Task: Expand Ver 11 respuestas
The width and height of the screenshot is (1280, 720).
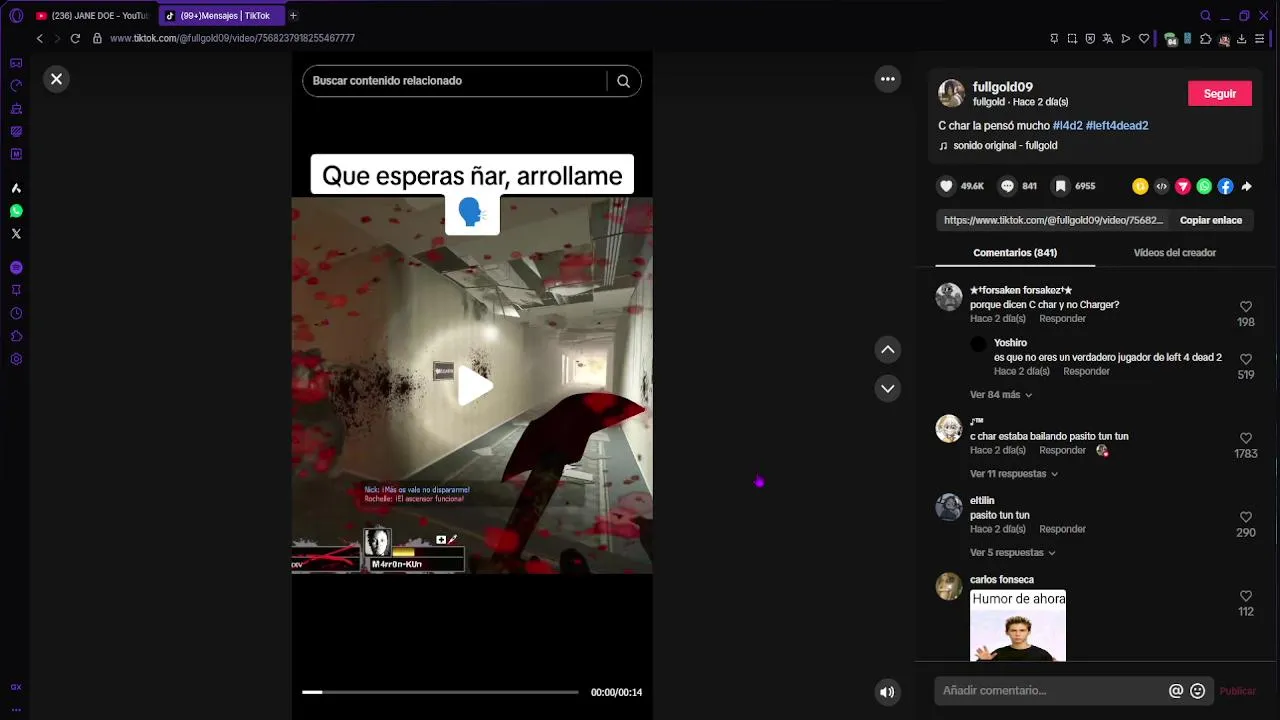Action: (x=1013, y=474)
